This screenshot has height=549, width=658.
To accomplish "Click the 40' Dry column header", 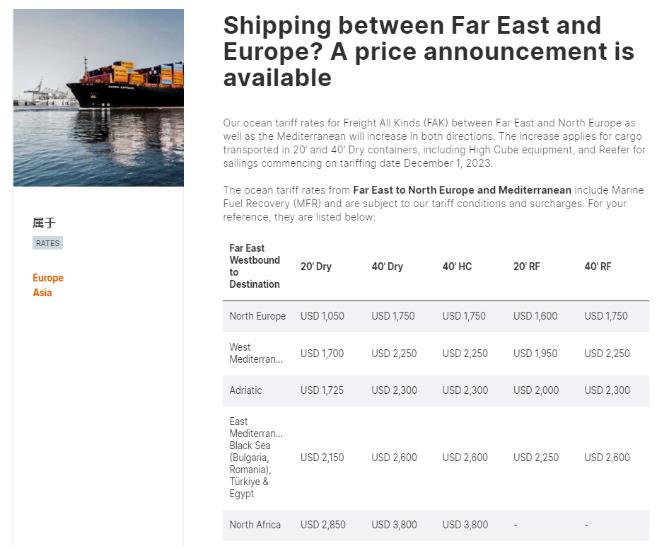I will tap(387, 267).
